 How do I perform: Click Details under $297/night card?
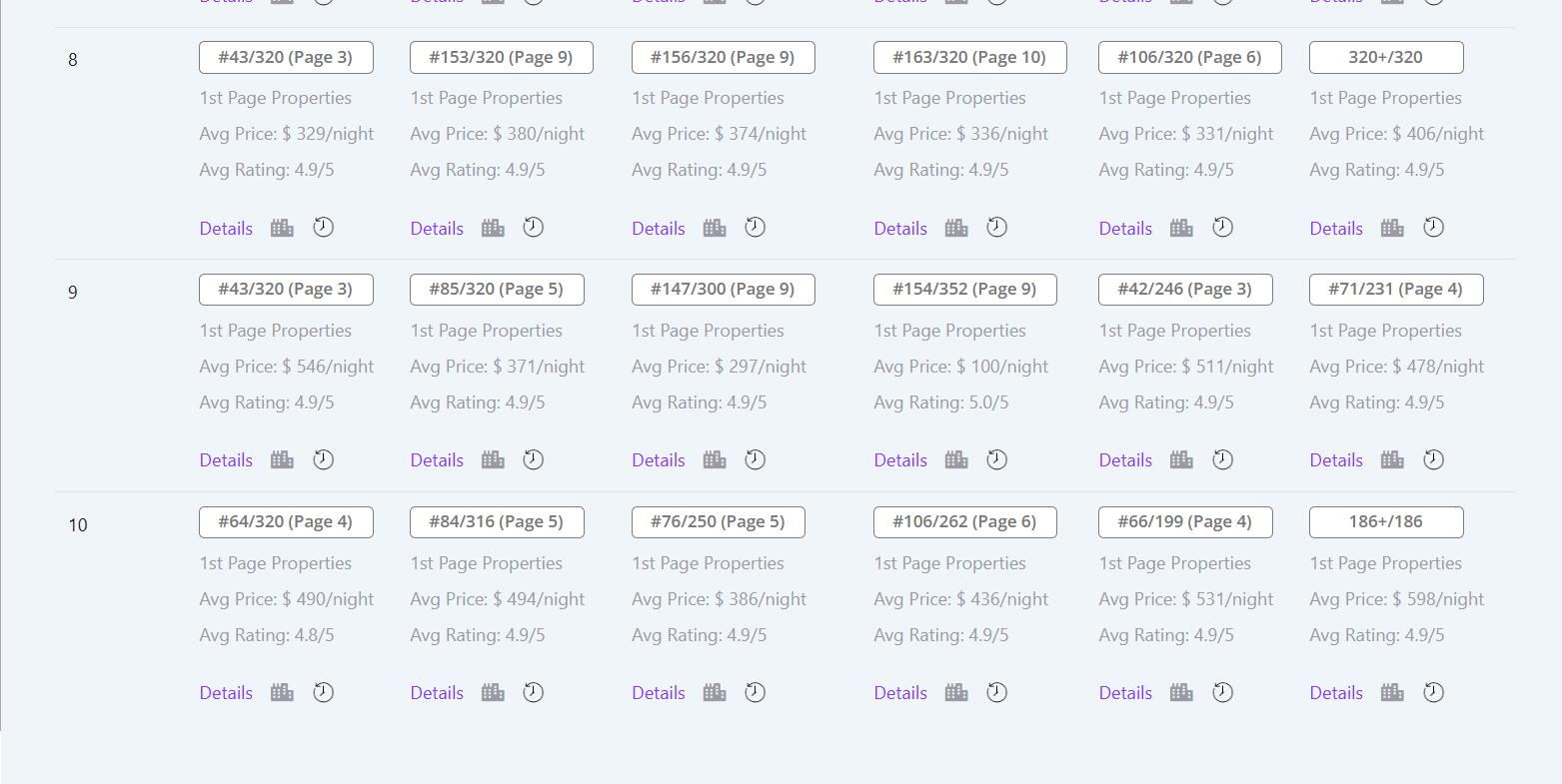coord(659,460)
